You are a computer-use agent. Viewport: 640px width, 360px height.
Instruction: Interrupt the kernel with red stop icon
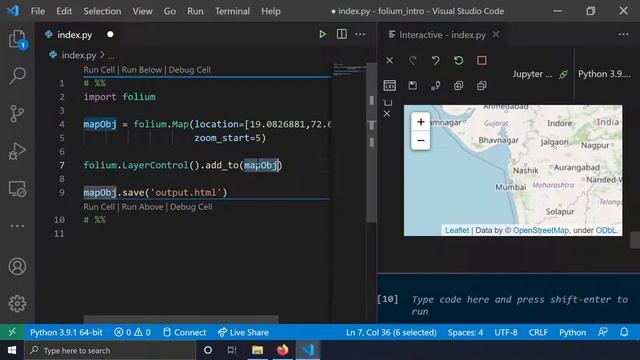click(x=482, y=60)
